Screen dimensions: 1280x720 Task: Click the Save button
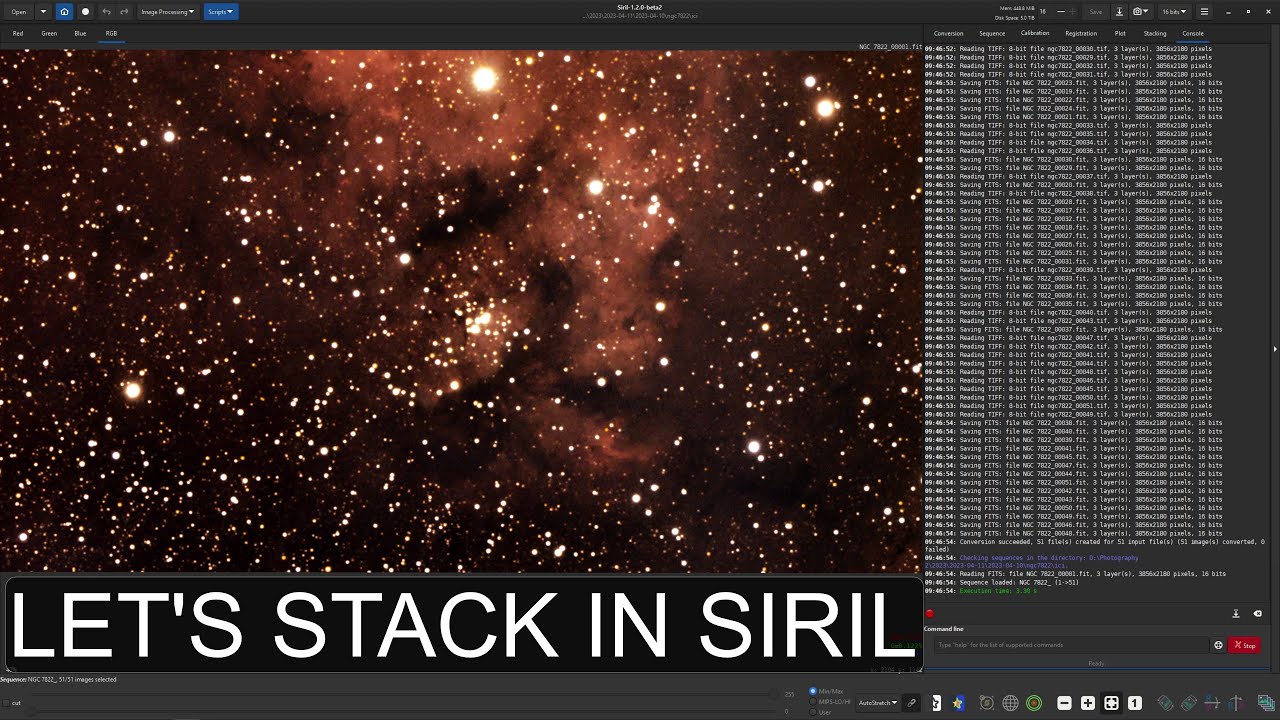[x=1096, y=12]
